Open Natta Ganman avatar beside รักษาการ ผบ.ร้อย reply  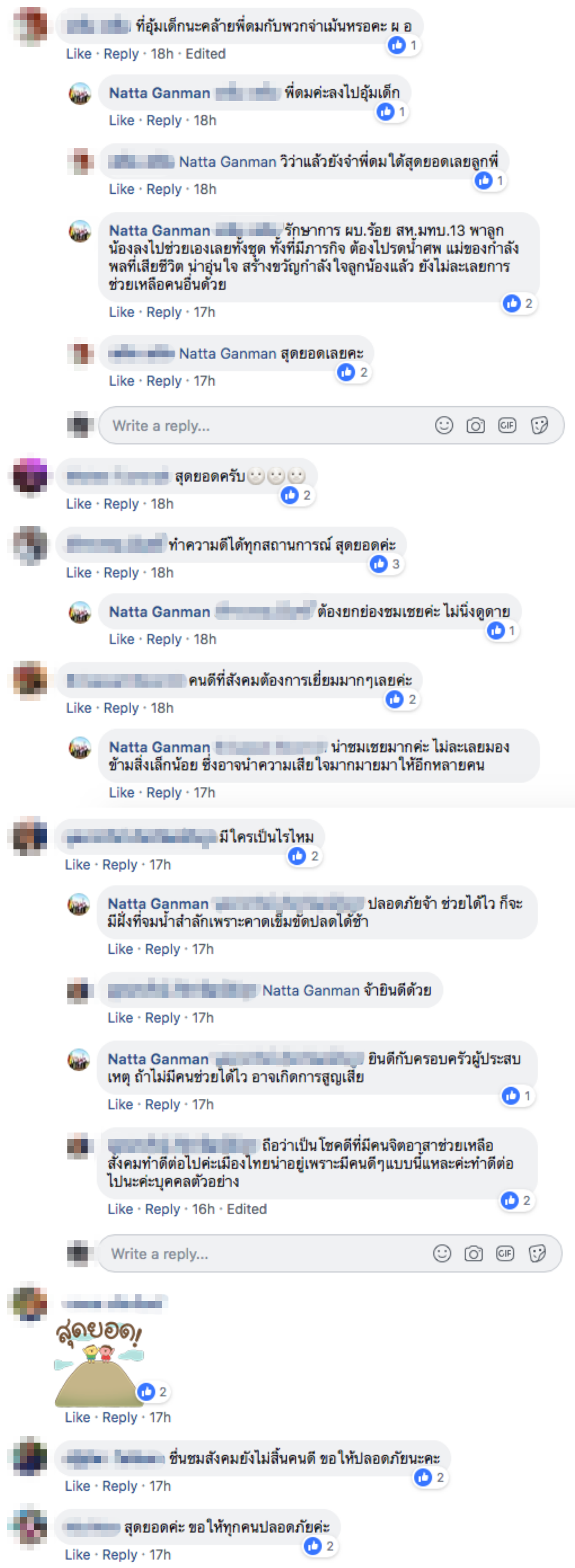[80, 231]
